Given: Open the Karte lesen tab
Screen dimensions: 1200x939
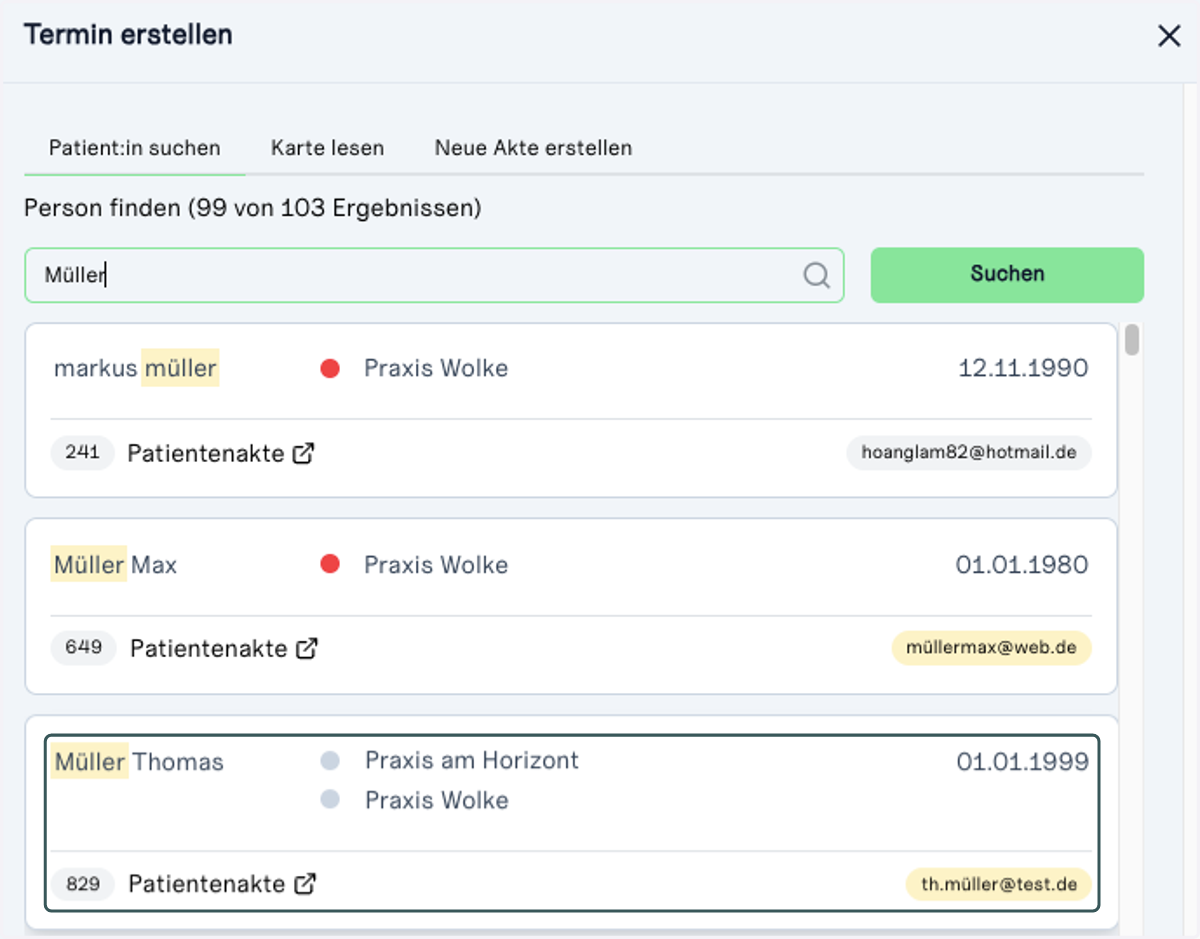Looking at the screenshot, I should 327,148.
